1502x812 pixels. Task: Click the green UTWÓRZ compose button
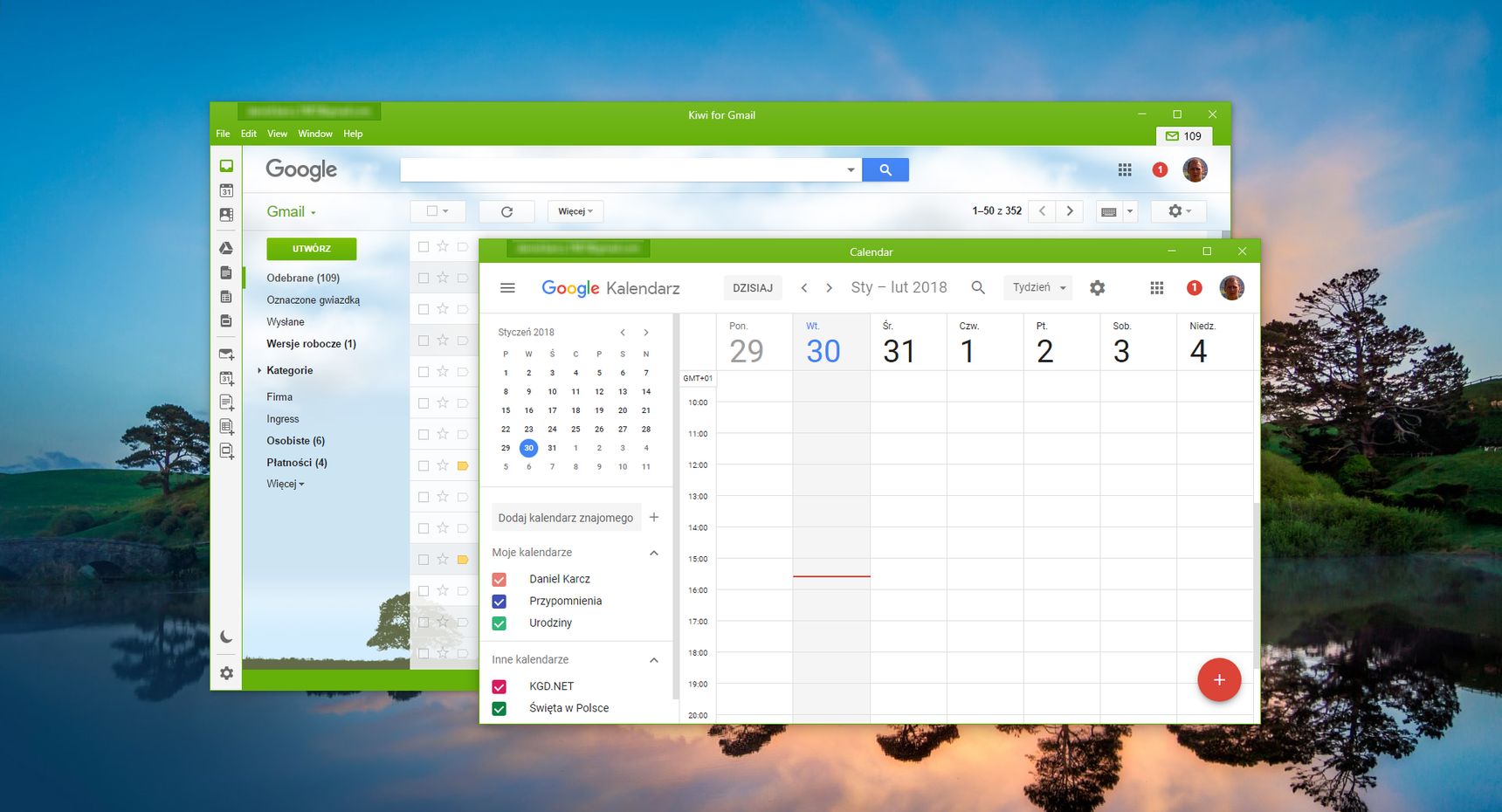click(312, 249)
